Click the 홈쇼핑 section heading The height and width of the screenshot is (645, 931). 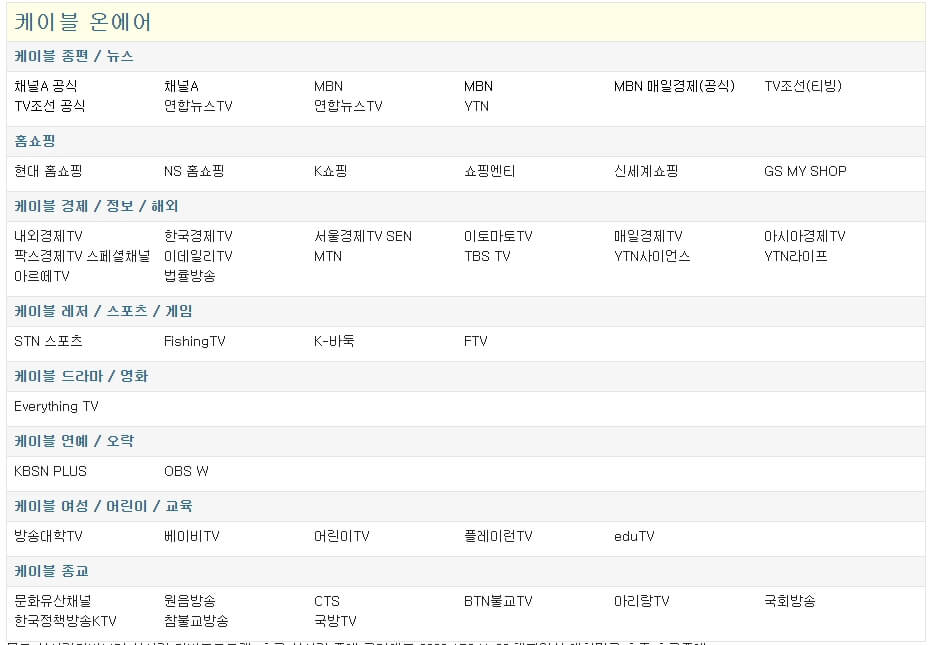[x=34, y=141]
